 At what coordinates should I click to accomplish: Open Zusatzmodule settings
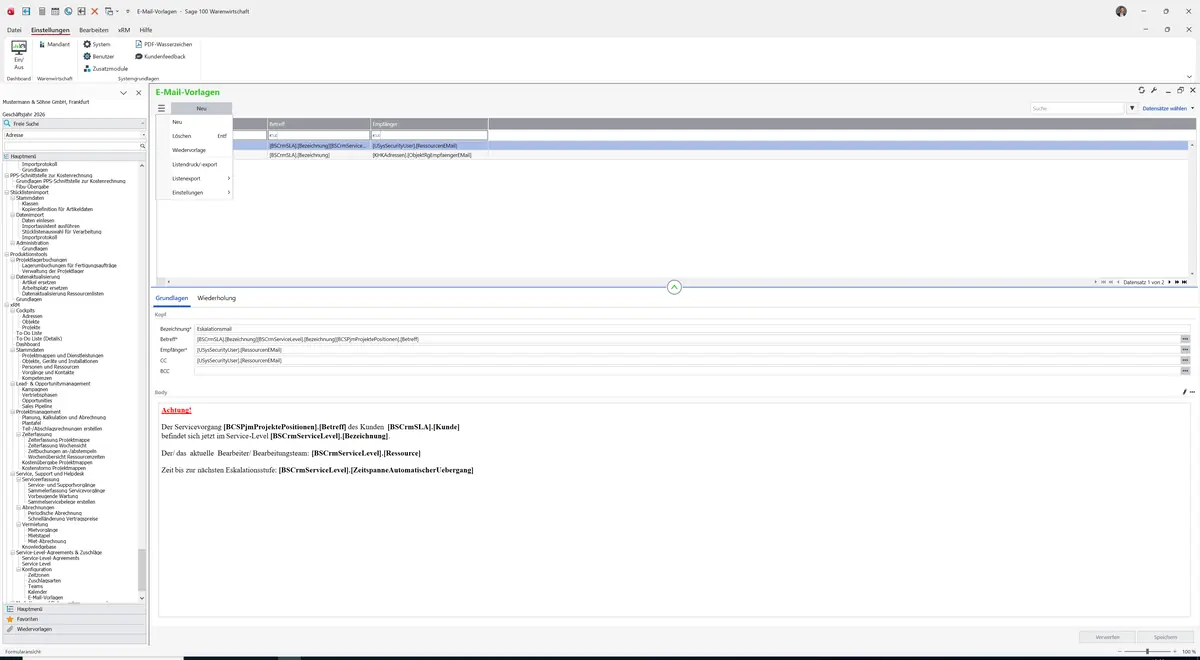tap(105, 68)
